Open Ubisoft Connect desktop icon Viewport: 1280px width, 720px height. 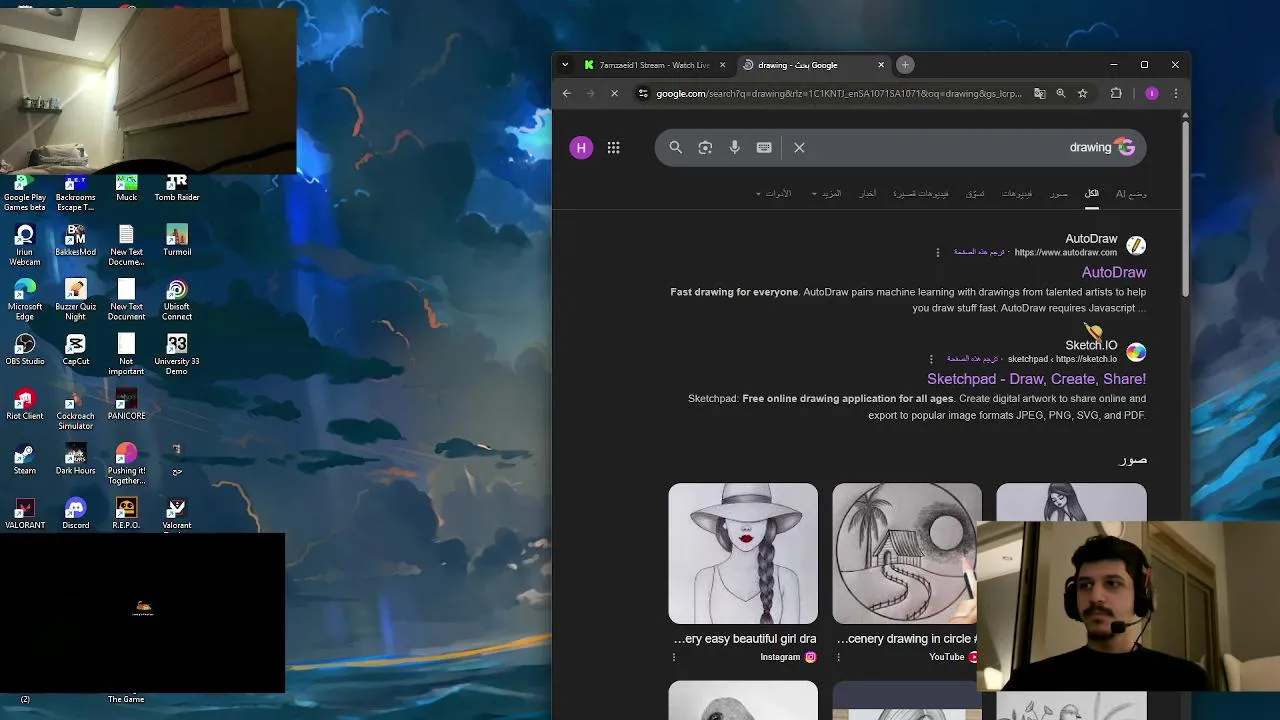177,301
